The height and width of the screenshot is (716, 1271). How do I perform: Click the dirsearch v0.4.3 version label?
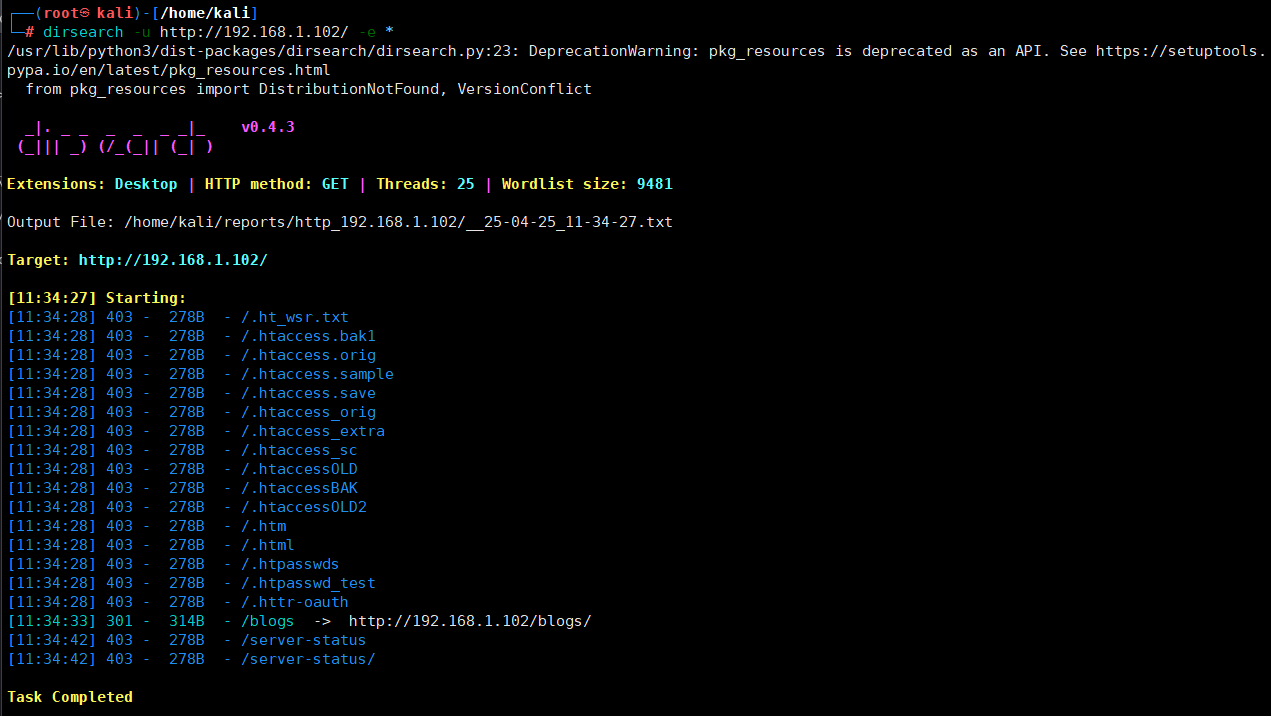(x=268, y=127)
